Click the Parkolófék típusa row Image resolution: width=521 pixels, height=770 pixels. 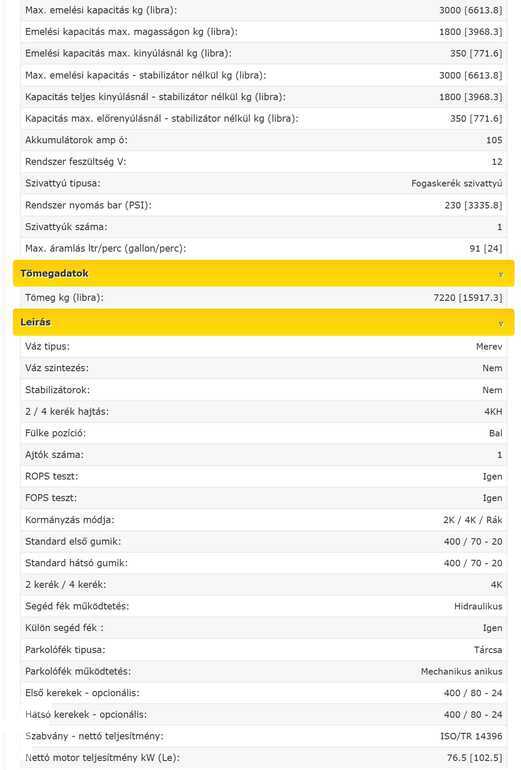[x=263, y=650]
